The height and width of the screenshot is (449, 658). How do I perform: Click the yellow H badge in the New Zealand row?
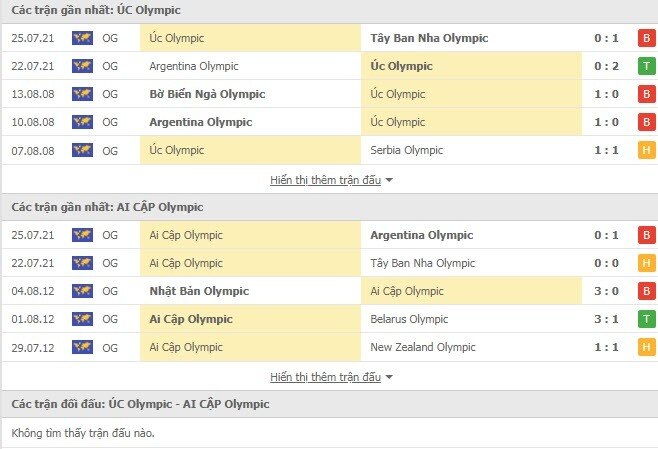tap(647, 347)
